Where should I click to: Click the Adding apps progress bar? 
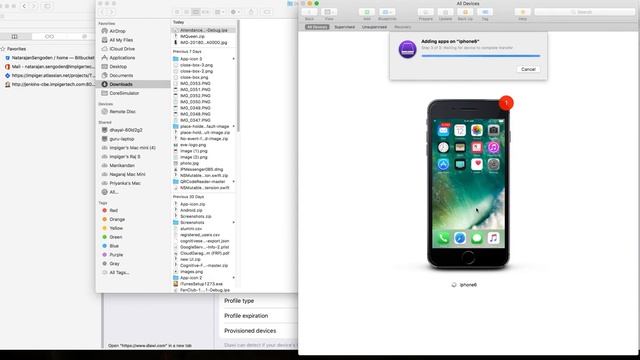tap(481, 56)
